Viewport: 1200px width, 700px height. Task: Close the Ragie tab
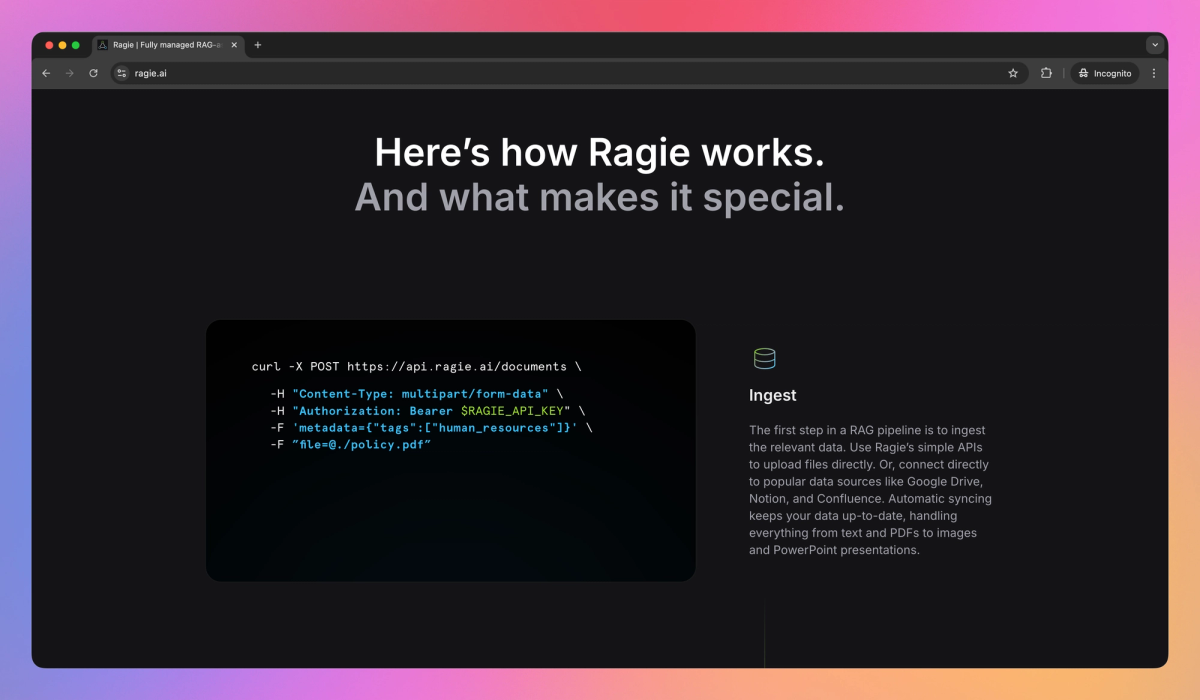tap(233, 45)
